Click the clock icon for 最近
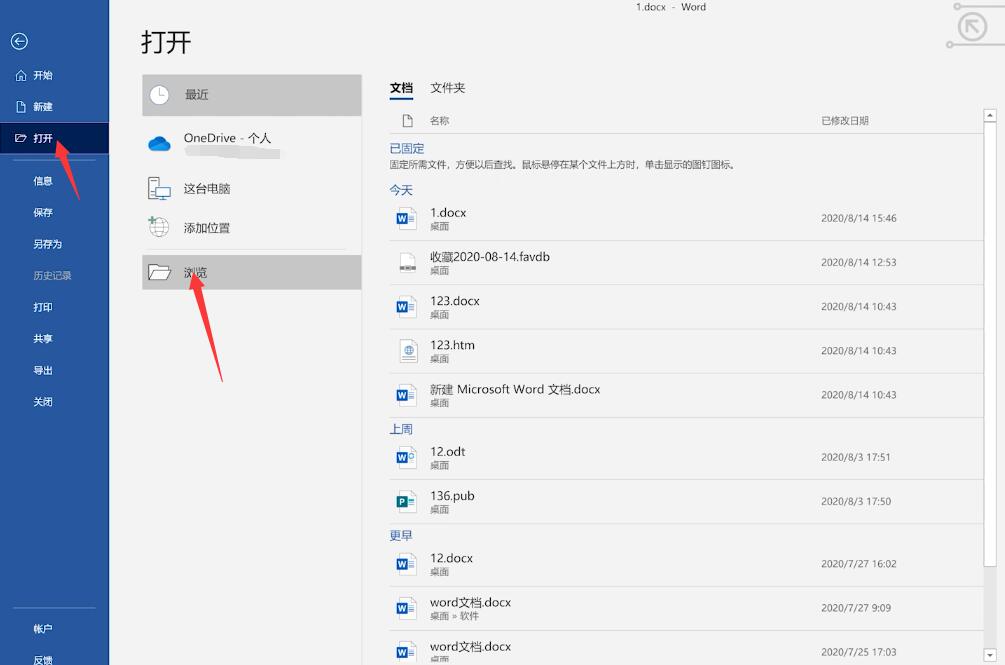The width and height of the screenshot is (1005, 665). tap(159, 95)
